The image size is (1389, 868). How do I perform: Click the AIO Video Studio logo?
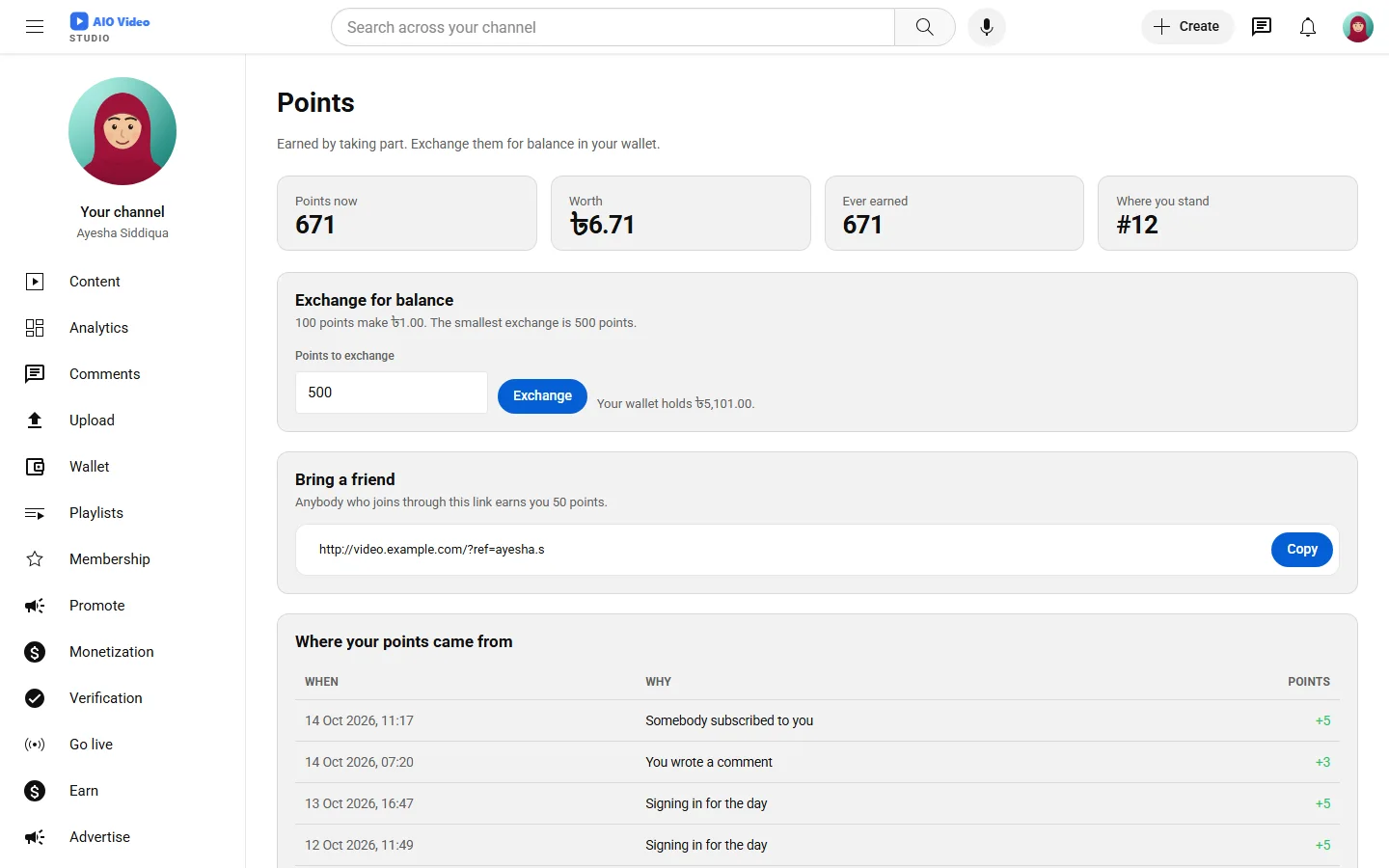[x=109, y=27]
